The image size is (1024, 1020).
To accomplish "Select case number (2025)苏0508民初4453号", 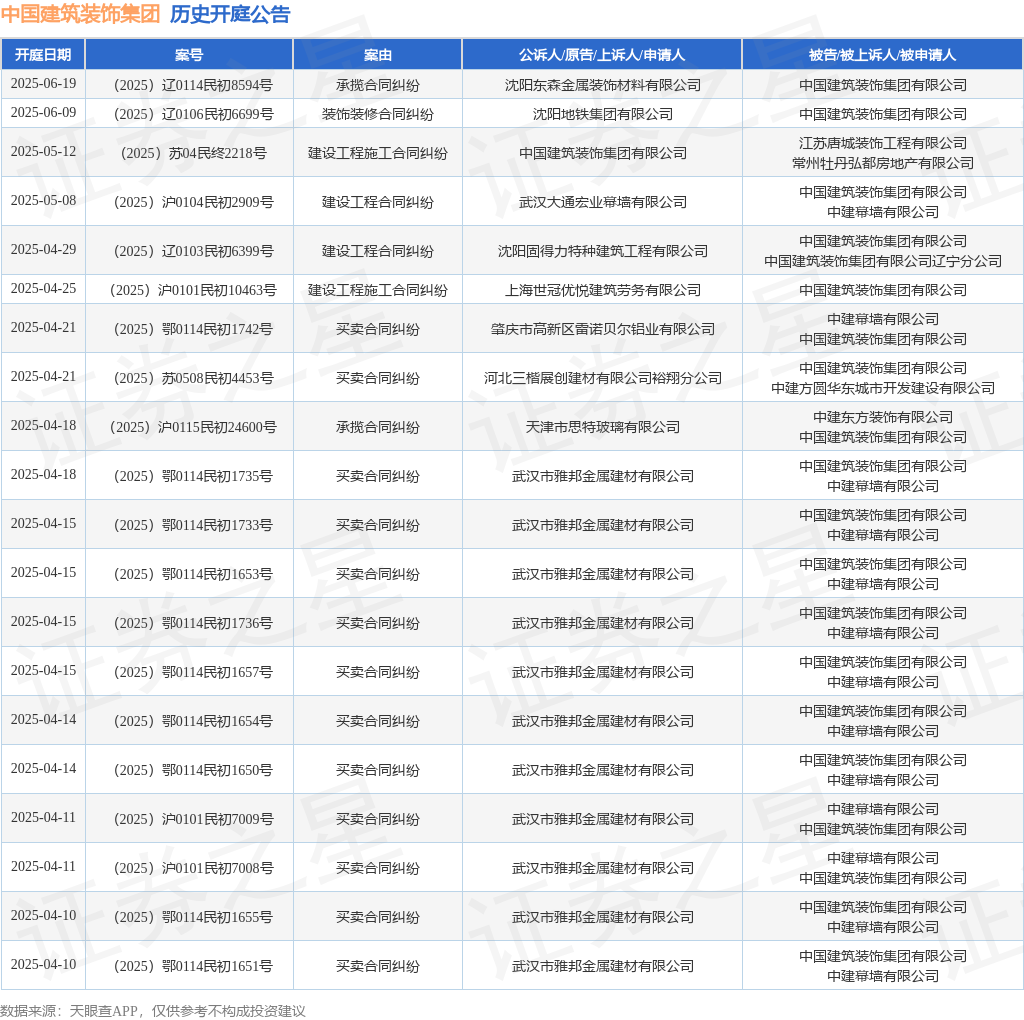I will pos(193,379).
